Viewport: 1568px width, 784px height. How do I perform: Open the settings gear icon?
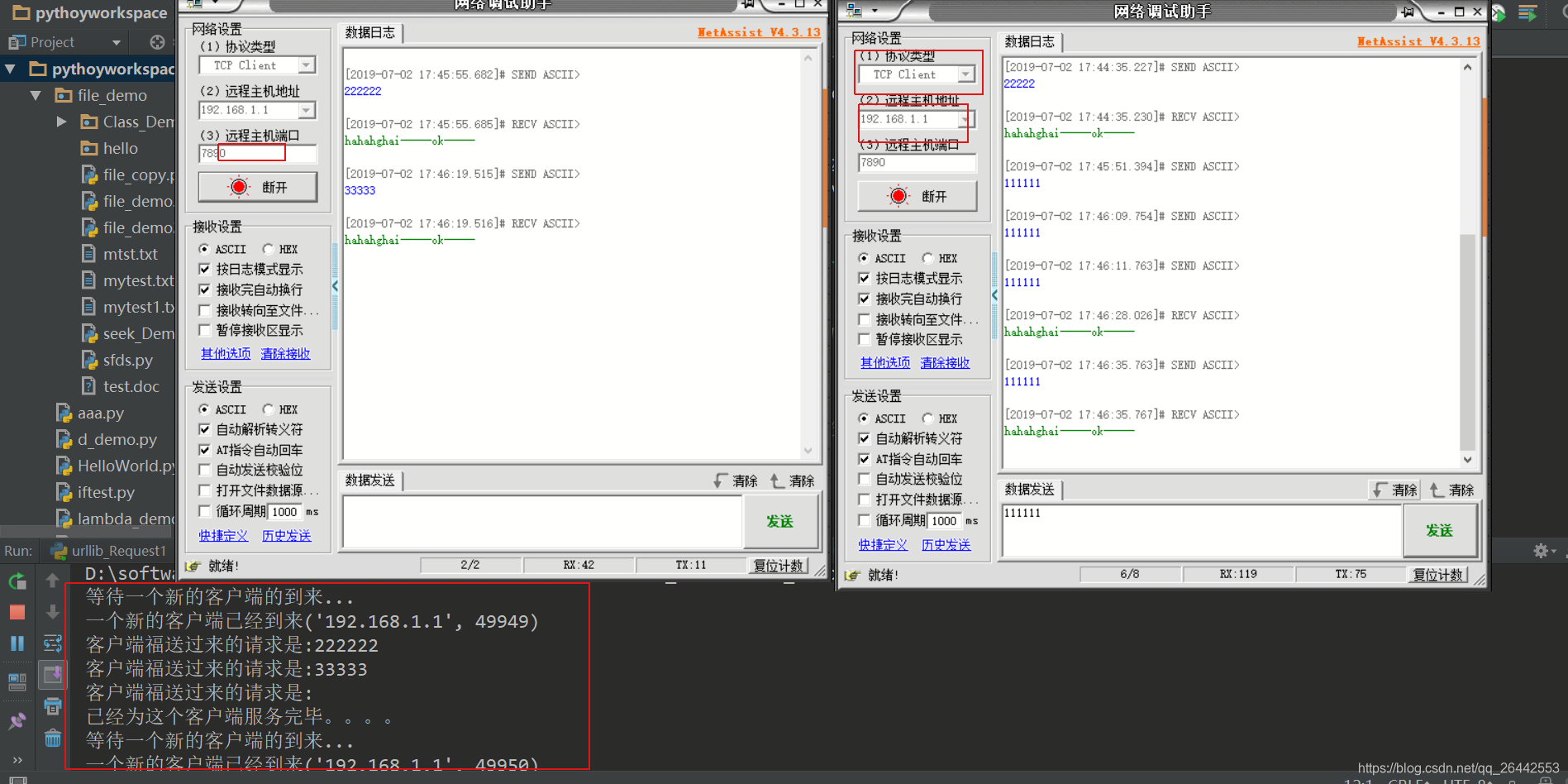(x=1541, y=550)
